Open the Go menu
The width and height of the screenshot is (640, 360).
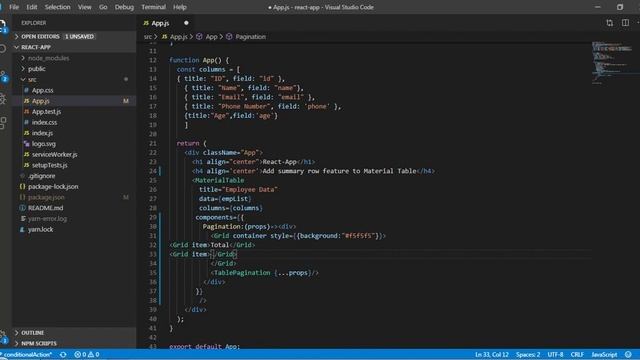click(x=103, y=7)
